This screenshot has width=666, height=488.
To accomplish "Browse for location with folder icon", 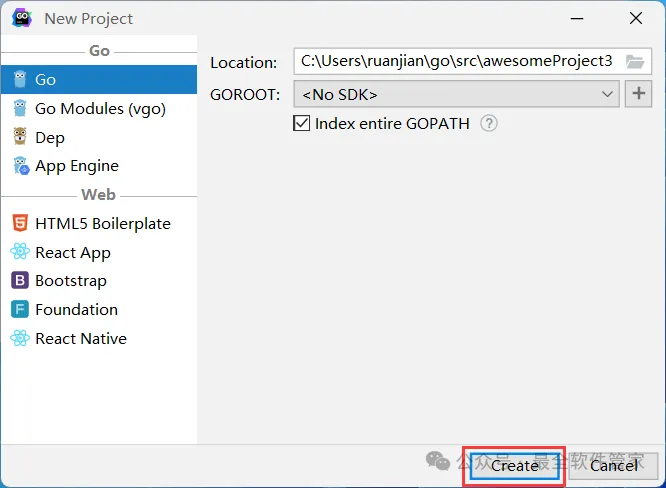I will [635, 62].
